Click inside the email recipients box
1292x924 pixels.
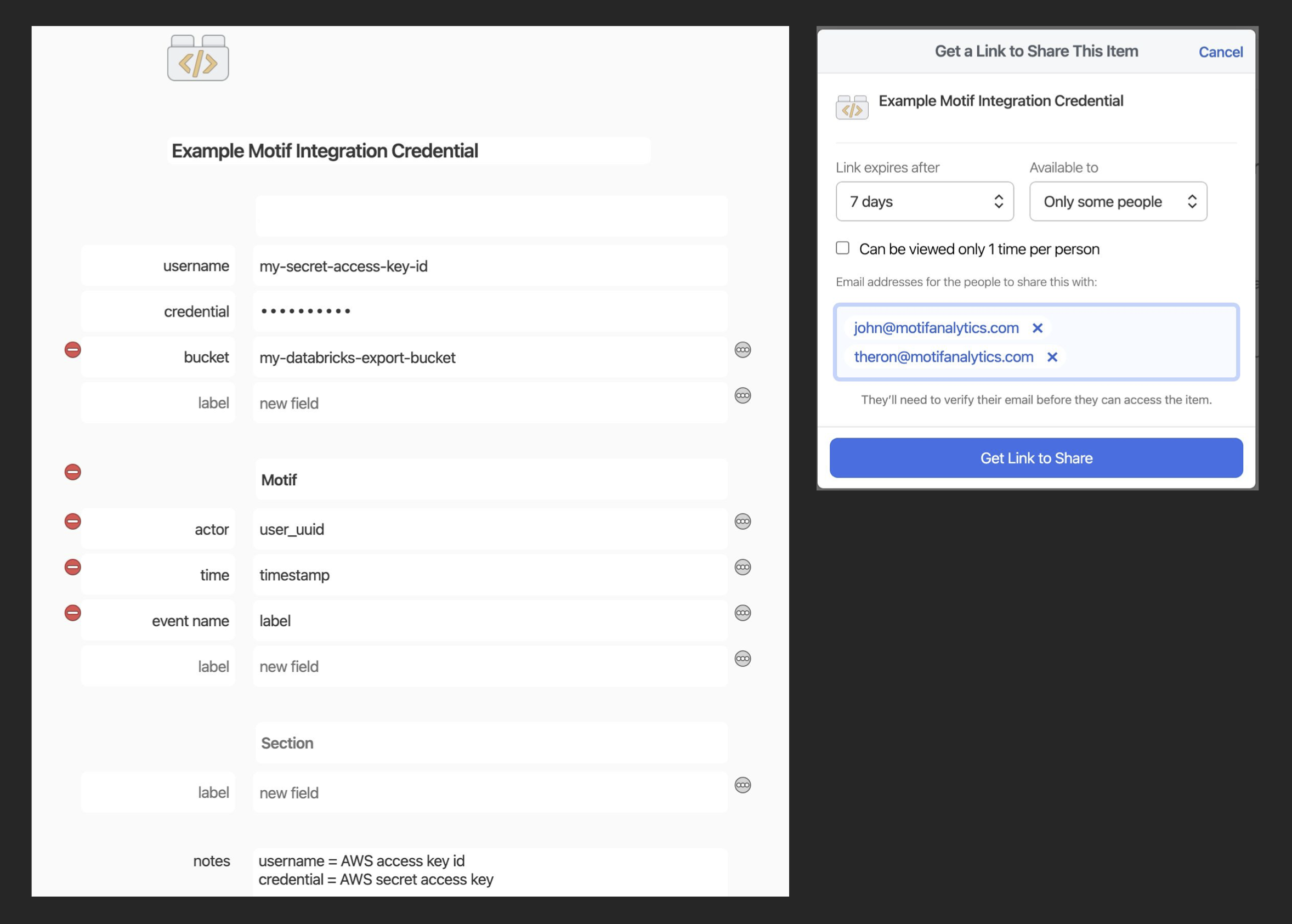[1036, 343]
